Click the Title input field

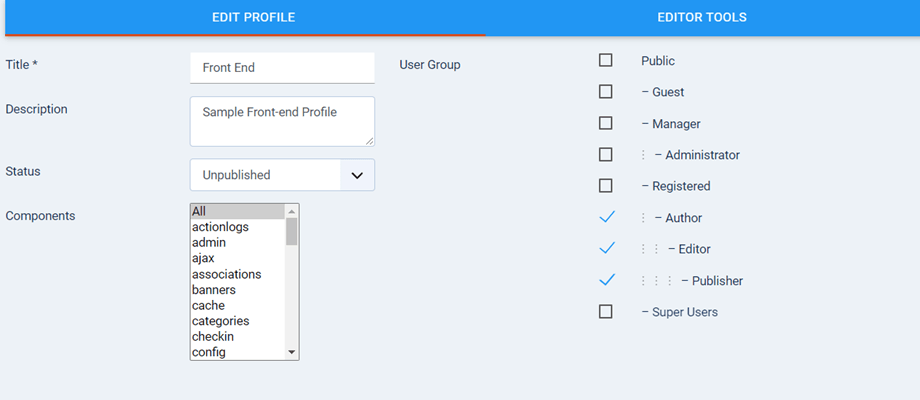282,68
